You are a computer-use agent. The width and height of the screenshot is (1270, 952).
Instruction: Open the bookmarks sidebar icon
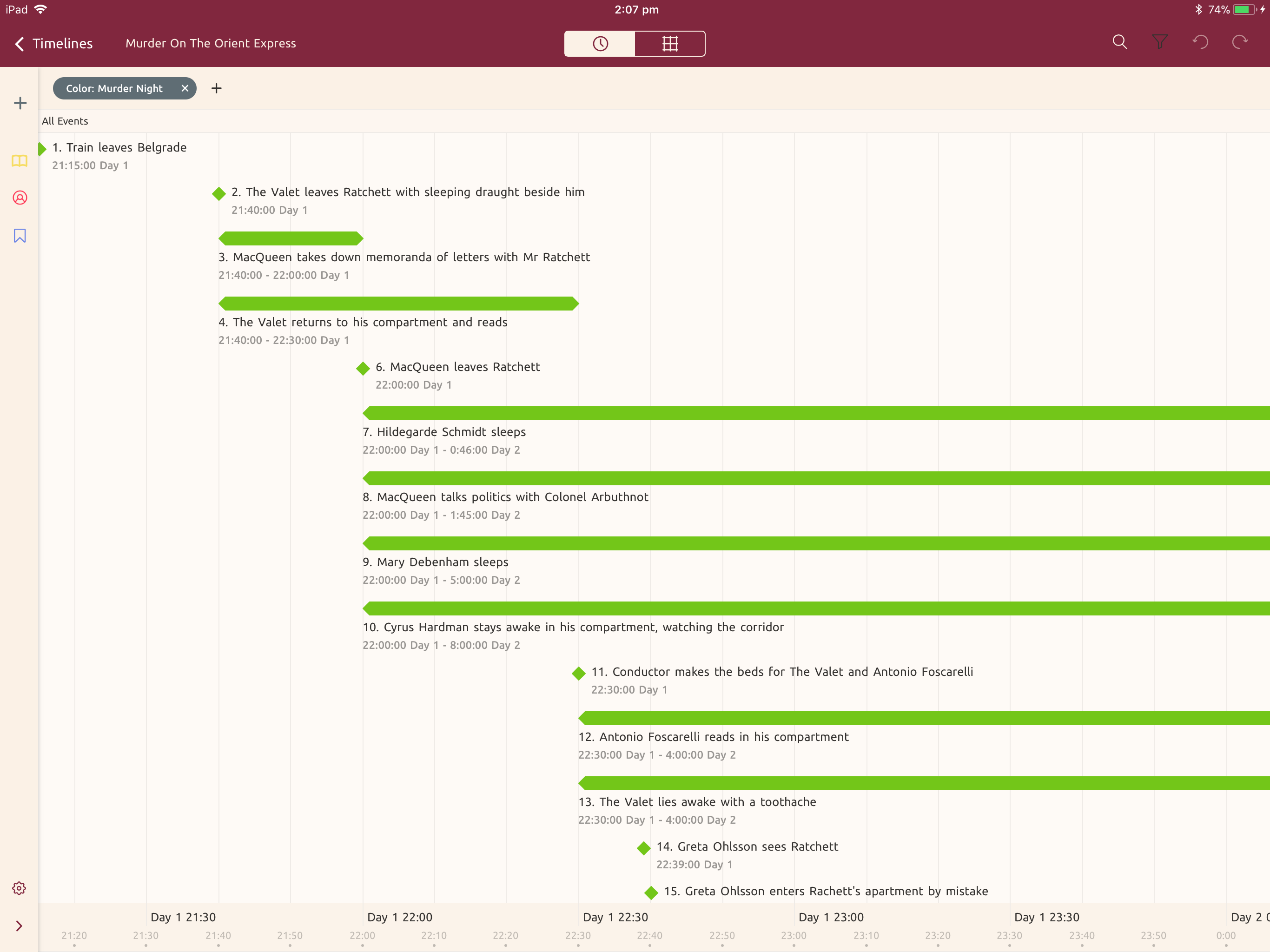click(x=20, y=236)
